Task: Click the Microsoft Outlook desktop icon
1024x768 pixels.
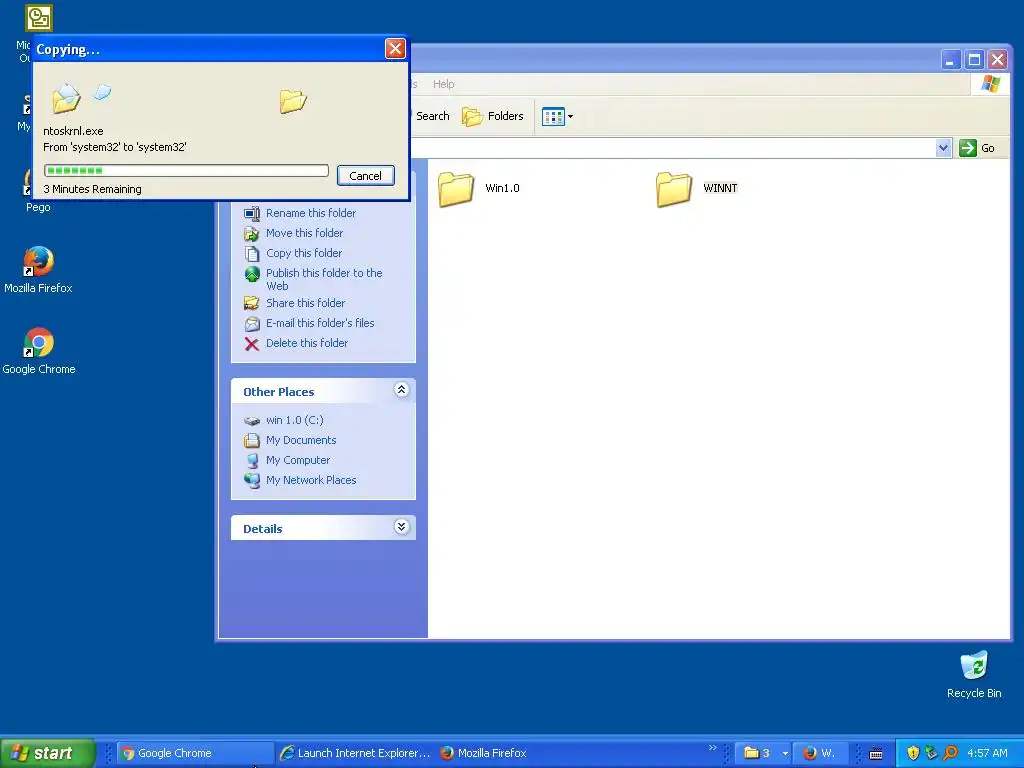Action: tap(39, 18)
